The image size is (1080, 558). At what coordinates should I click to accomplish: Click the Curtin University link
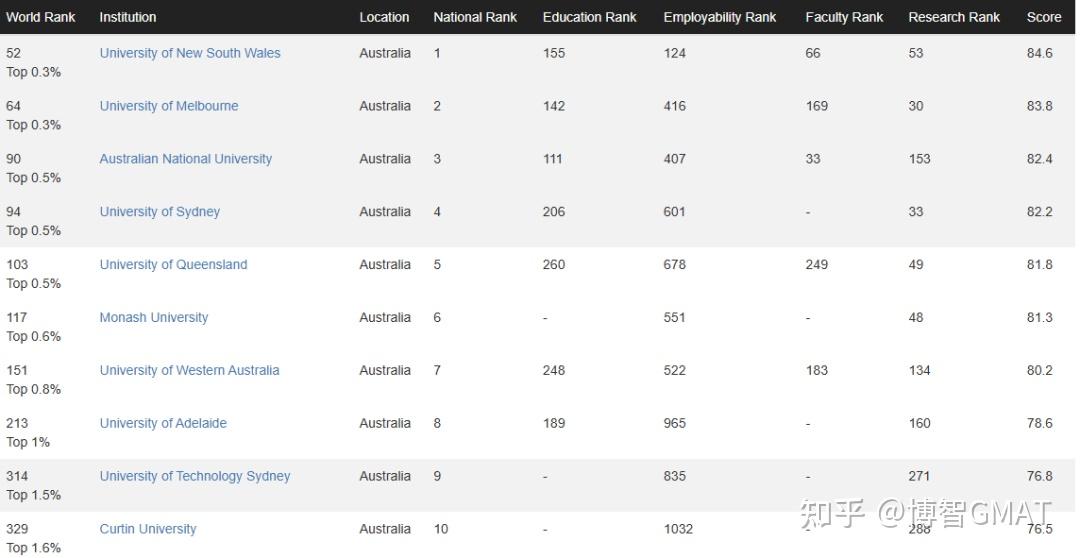[148, 529]
